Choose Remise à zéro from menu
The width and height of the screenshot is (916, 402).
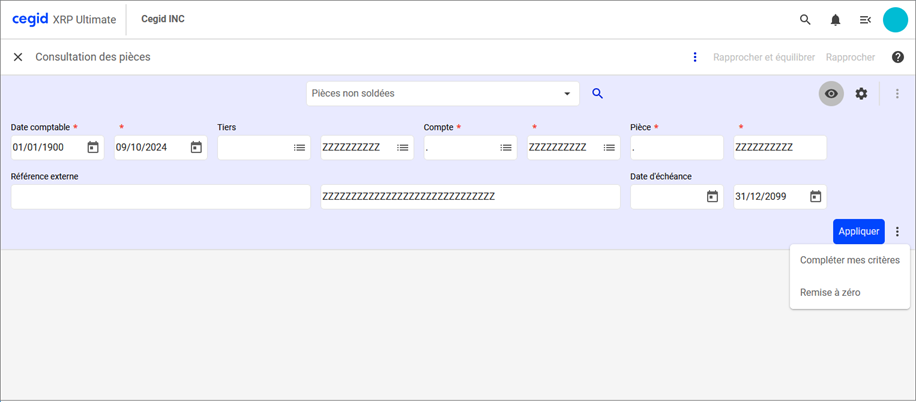(x=830, y=292)
